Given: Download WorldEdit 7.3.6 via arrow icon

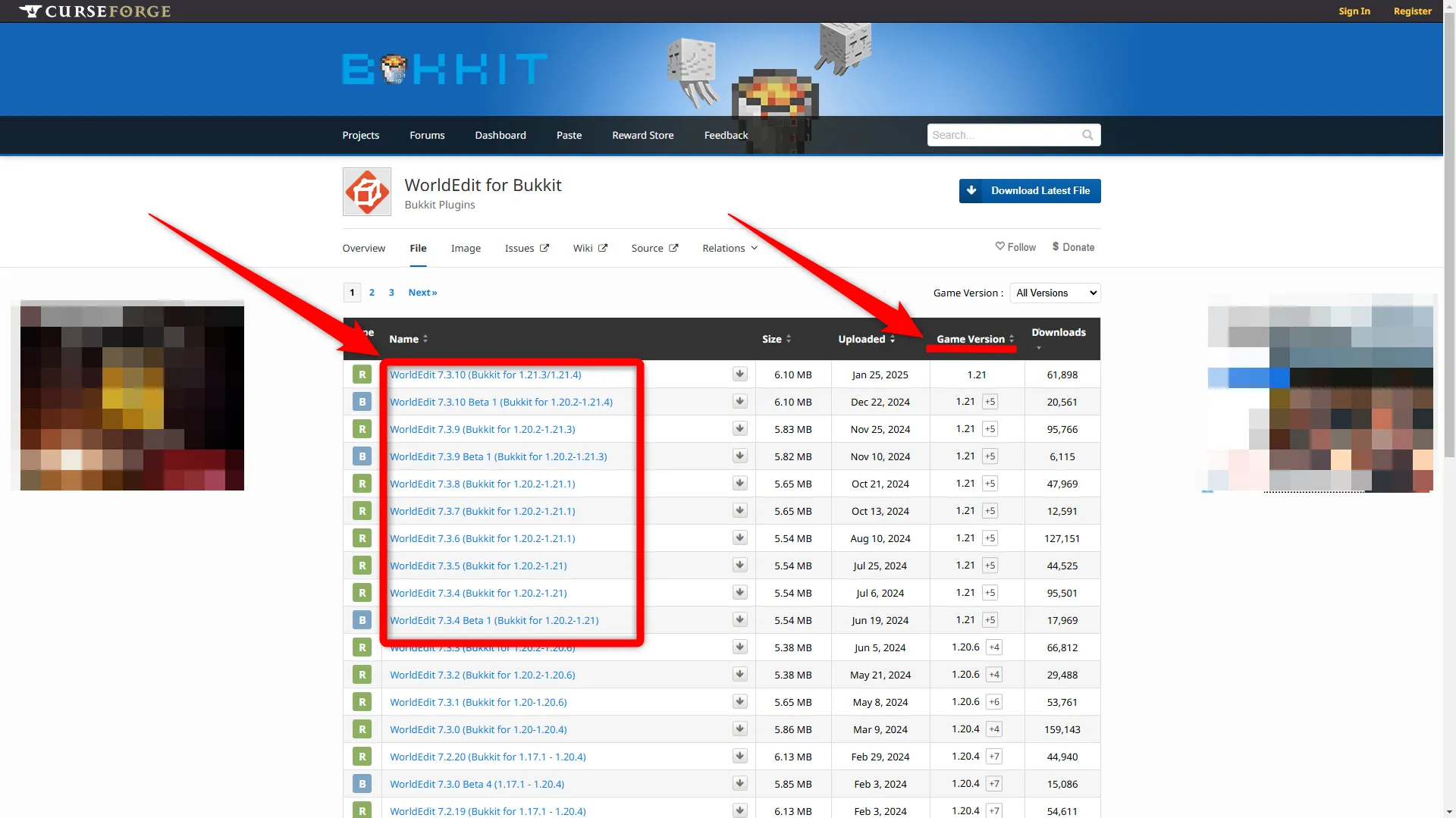Looking at the screenshot, I should (x=739, y=538).
